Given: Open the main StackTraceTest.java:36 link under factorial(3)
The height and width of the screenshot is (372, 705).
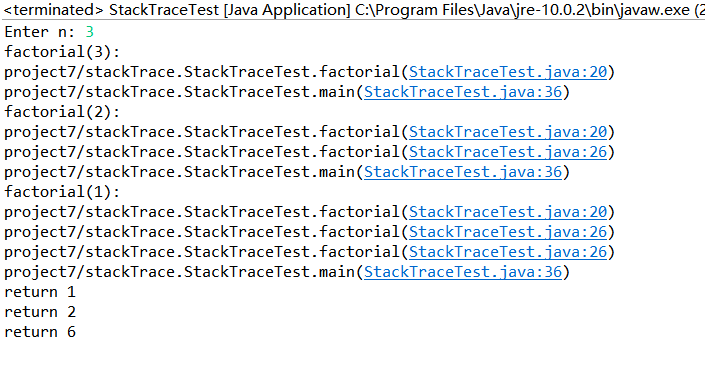Looking at the screenshot, I should tap(463, 92).
